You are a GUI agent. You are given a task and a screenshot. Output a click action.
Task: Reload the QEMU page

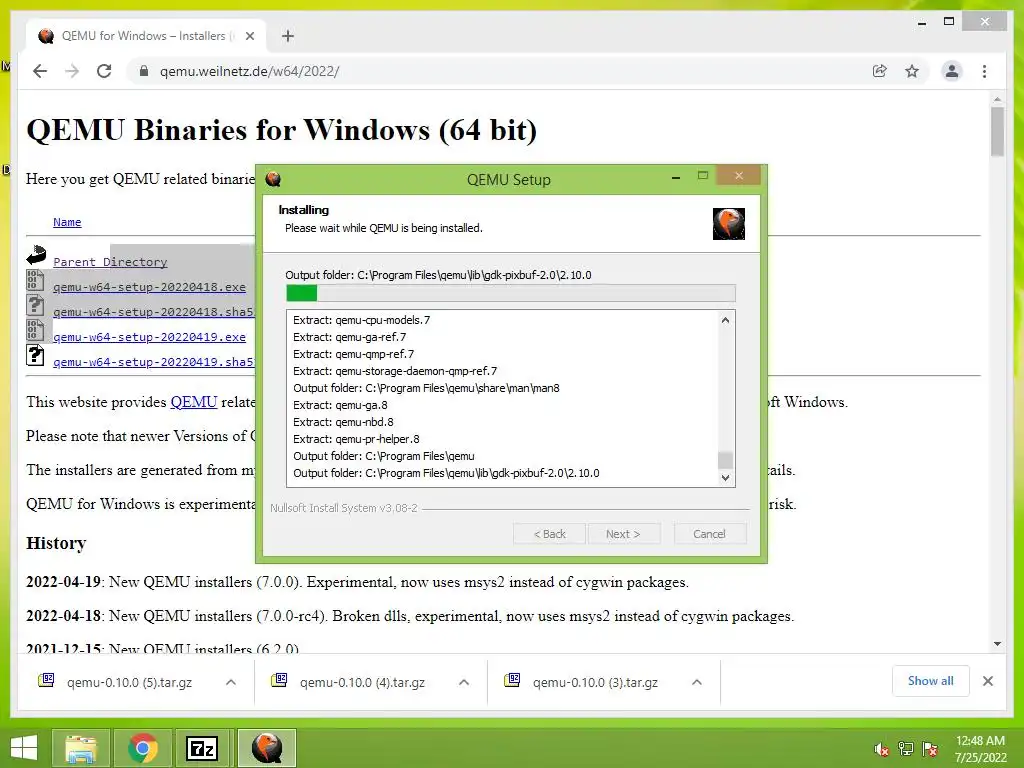coord(104,71)
